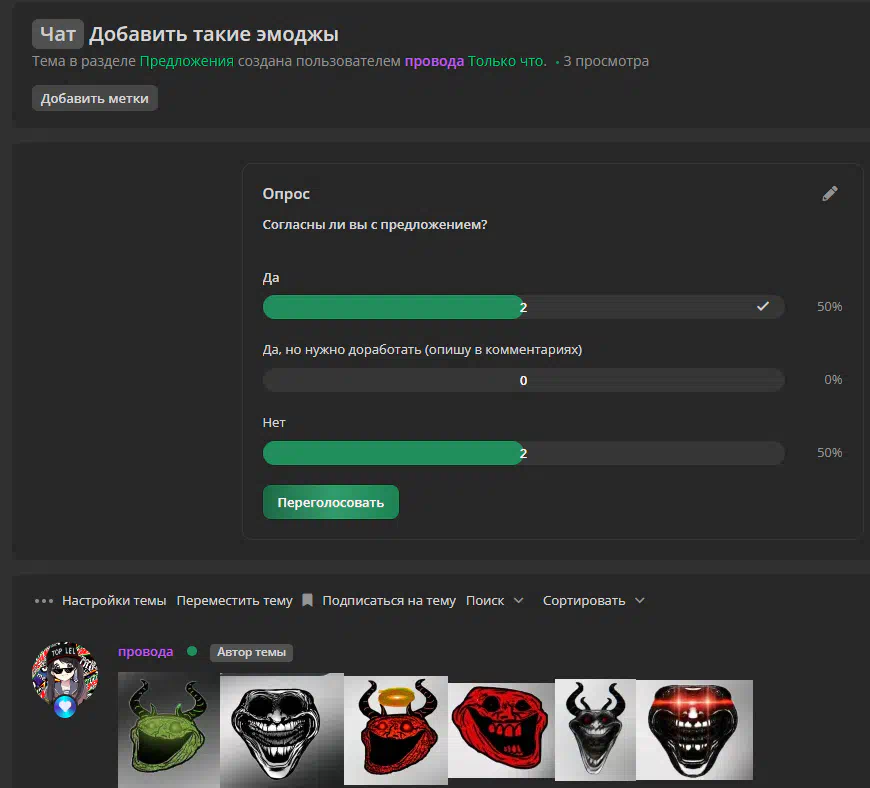Expand the Поиск dropdown
The height and width of the screenshot is (788, 870).
494,600
